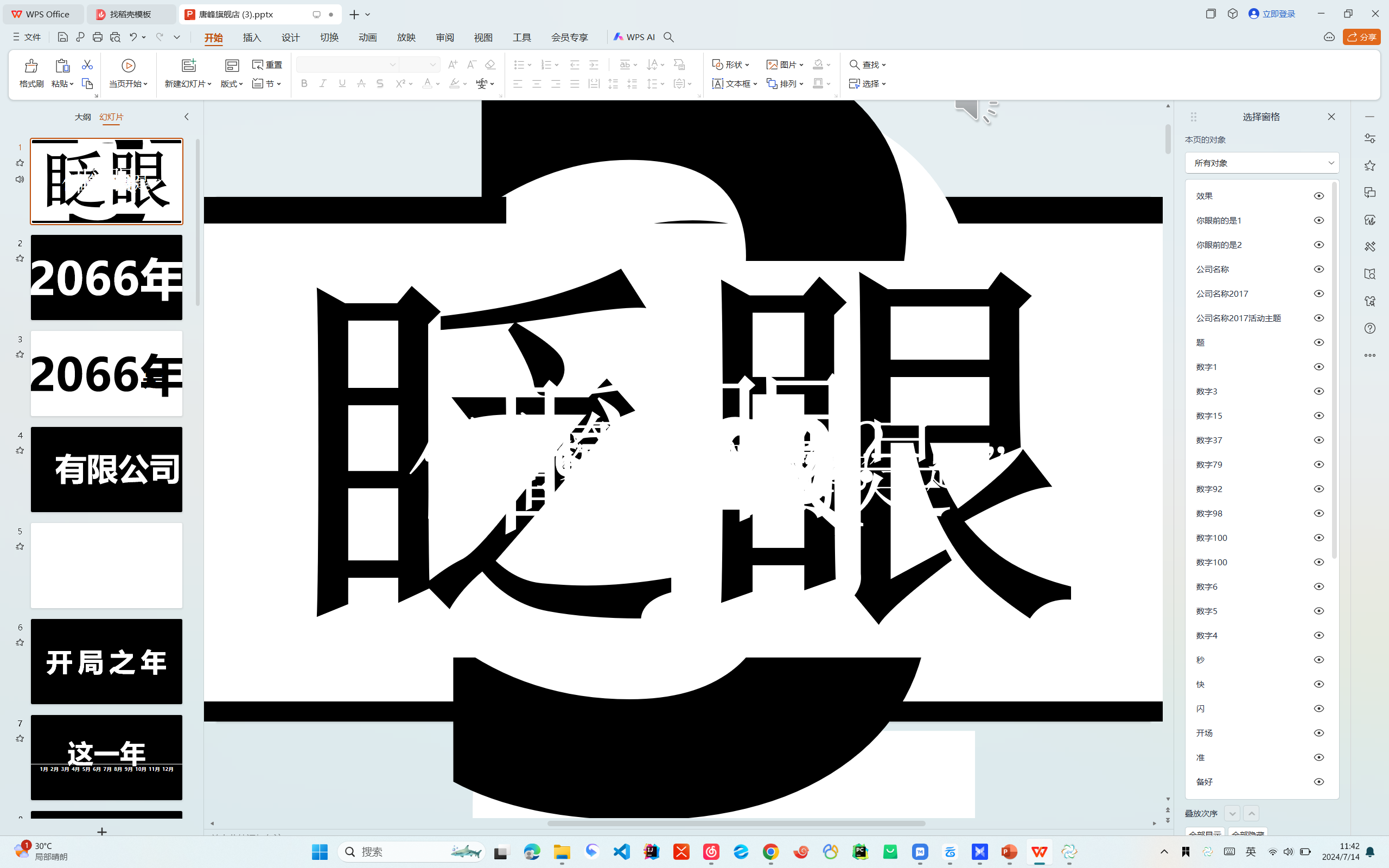Screen dimensions: 1389x868
Task: Switch to the 大纲 outline tab
Action: pos(82,117)
